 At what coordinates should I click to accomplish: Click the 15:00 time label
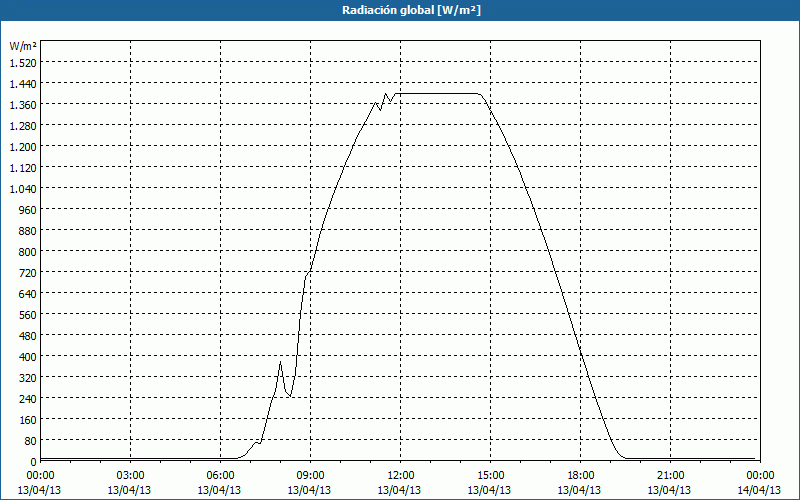pyautogui.click(x=490, y=476)
